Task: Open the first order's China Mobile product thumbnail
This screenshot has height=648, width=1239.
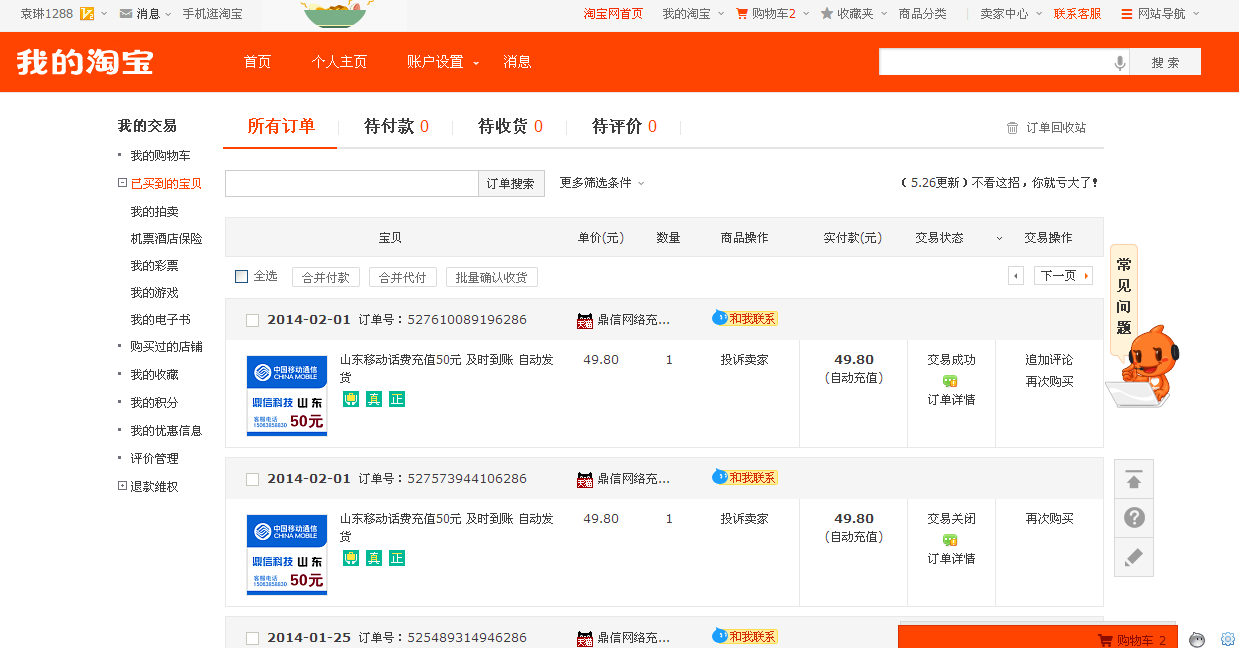Action: click(x=287, y=396)
